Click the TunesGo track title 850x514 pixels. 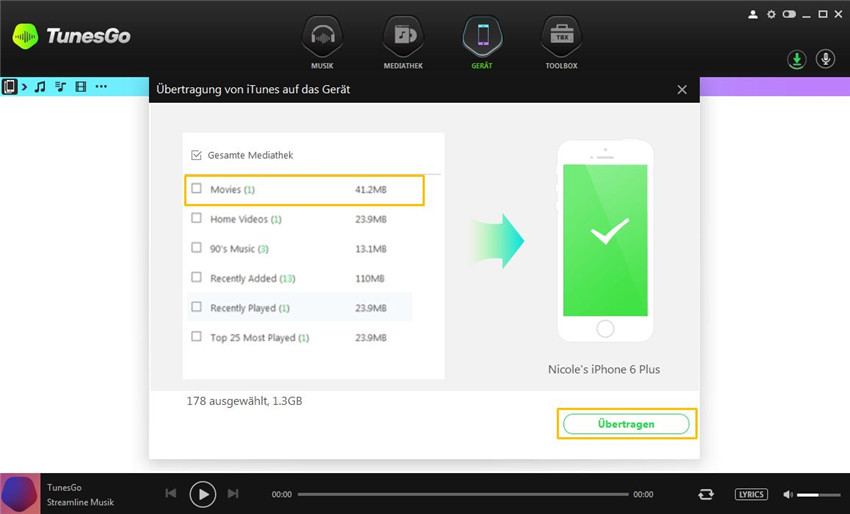(x=64, y=487)
